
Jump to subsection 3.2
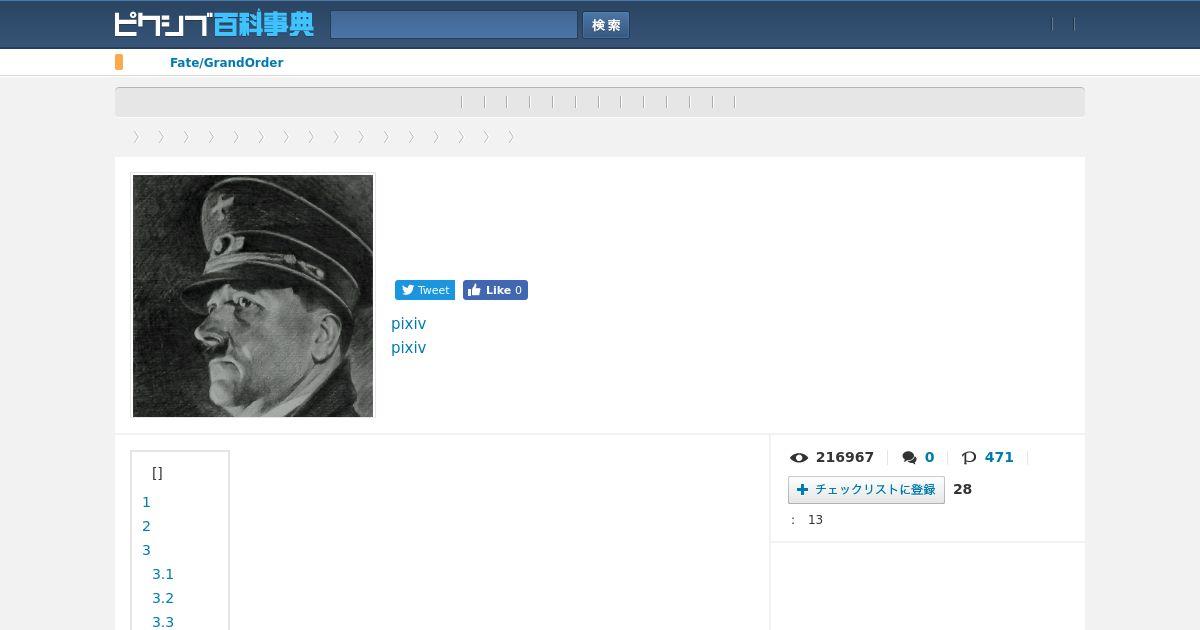(x=163, y=598)
